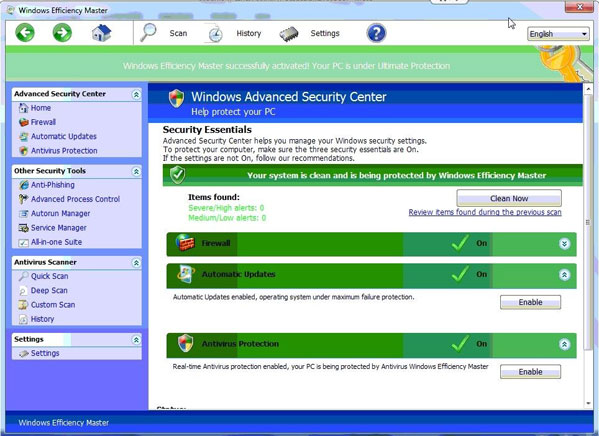Click the clock History icon in toolbar
Screen dimensions: 599x436
(215, 34)
